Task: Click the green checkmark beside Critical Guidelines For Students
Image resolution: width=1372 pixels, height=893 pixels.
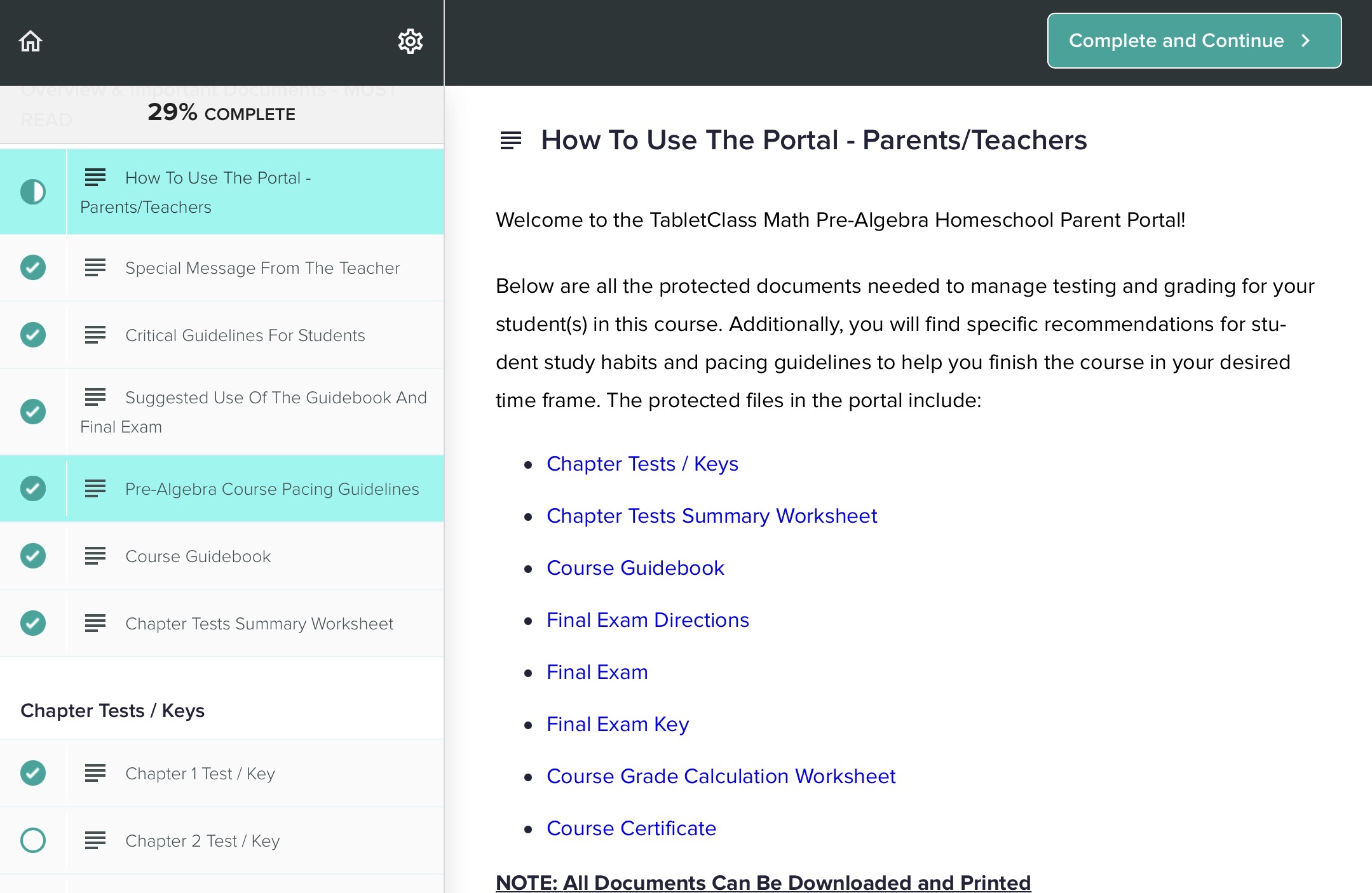Action: coord(32,335)
